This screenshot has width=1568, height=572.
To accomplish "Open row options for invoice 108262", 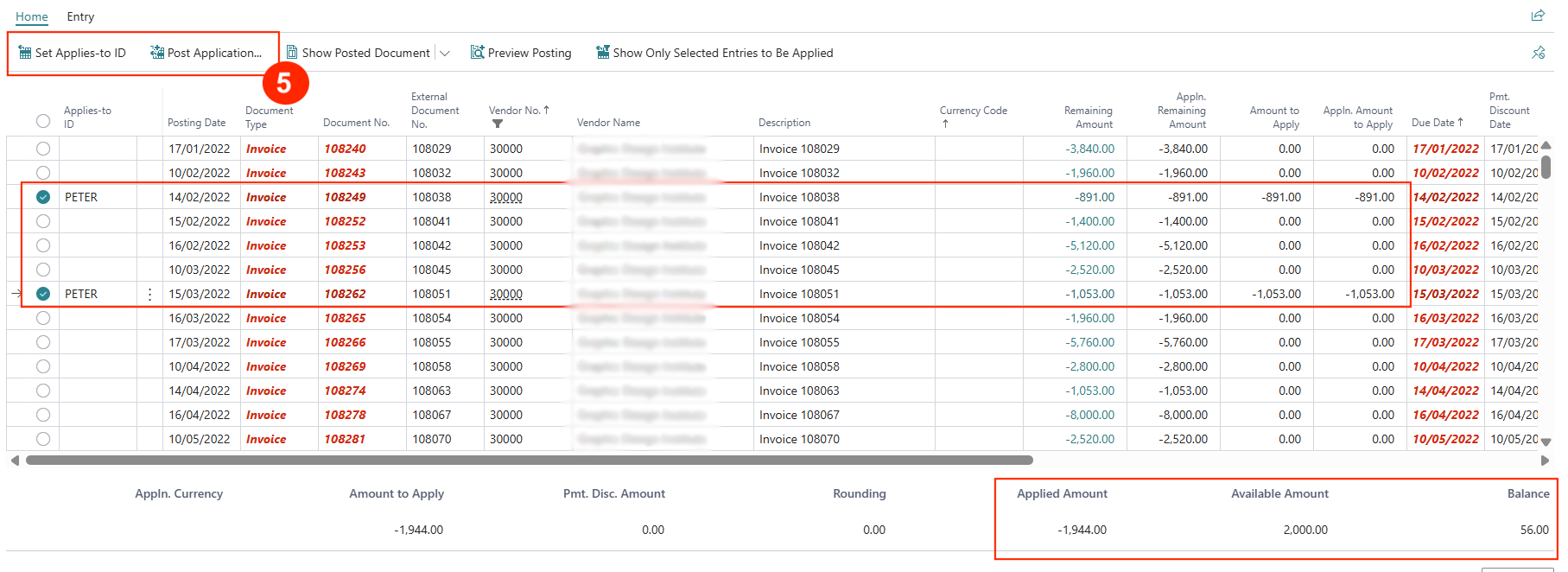I will tap(149, 295).
